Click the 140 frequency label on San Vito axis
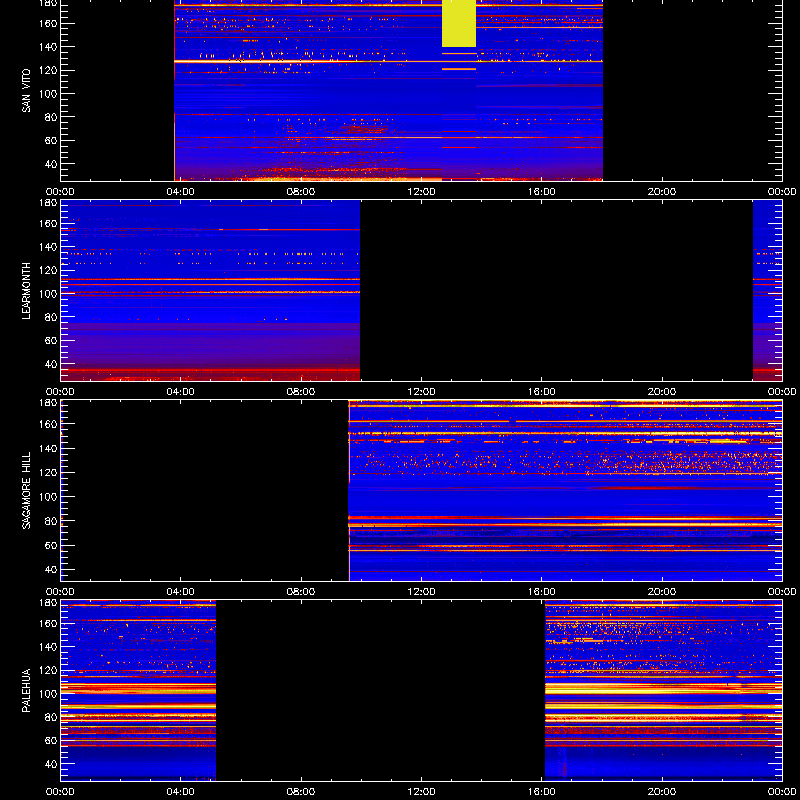This screenshot has height=800, width=800. pos(50,47)
